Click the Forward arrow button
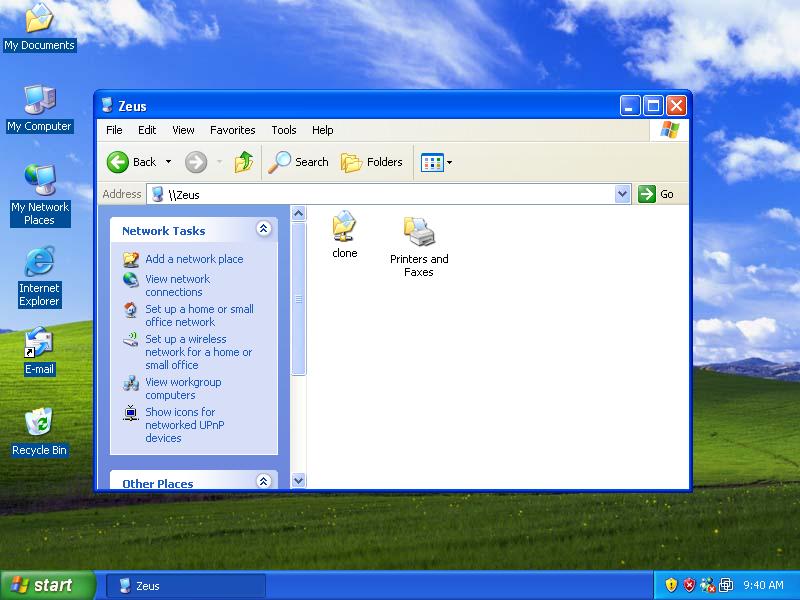The width and height of the screenshot is (800, 600). point(196,162)
